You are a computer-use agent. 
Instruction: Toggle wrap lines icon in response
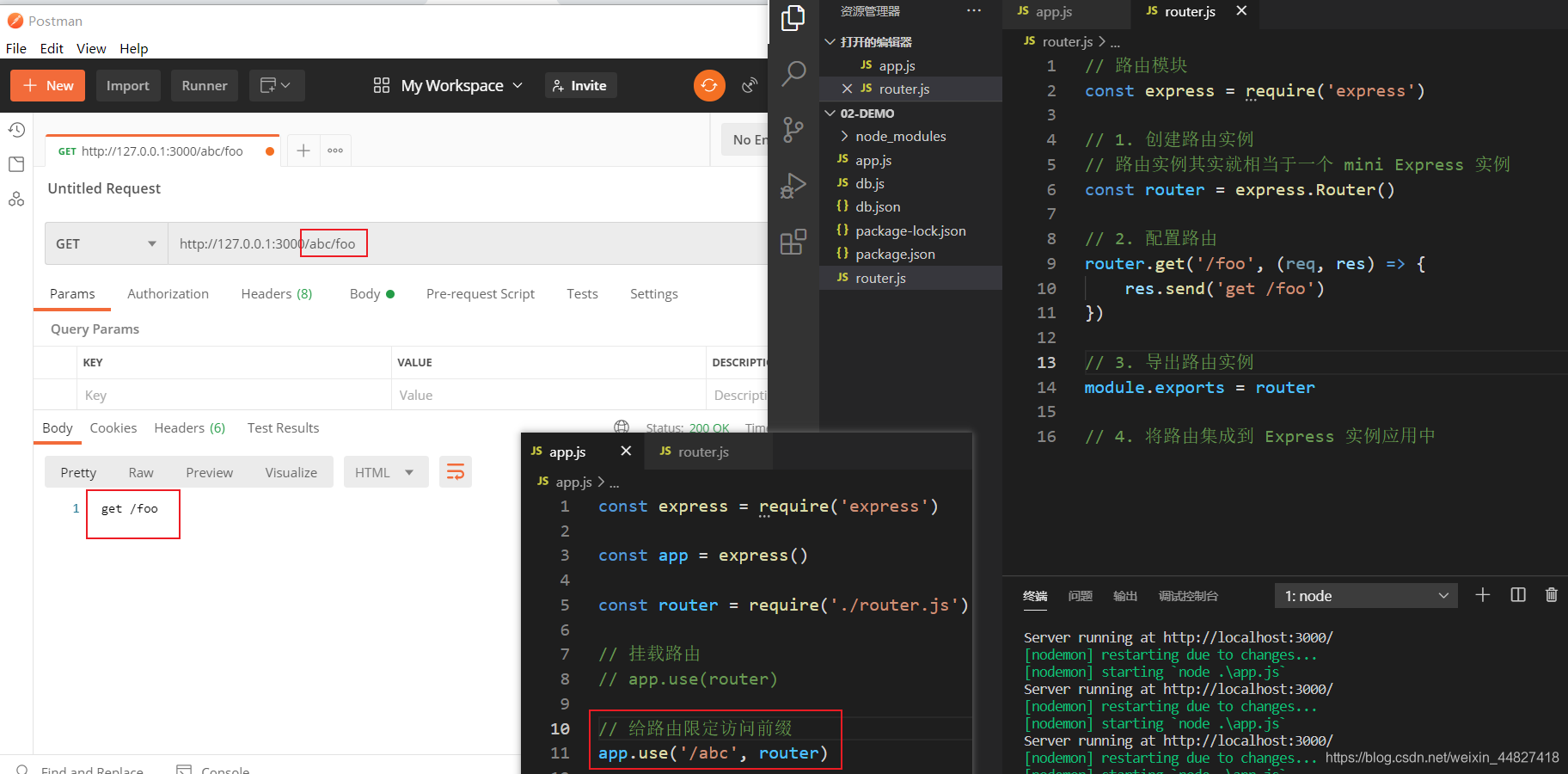click(x=456, y=472)
